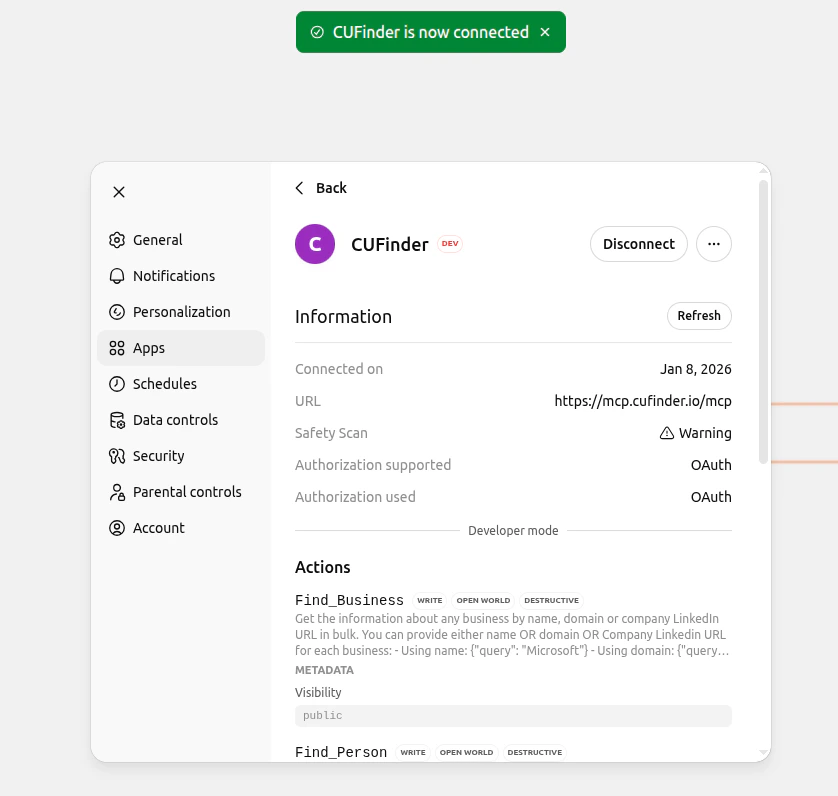838x796 pixels.
Task: Click the Information heading
Action: (x=343, y=316)
